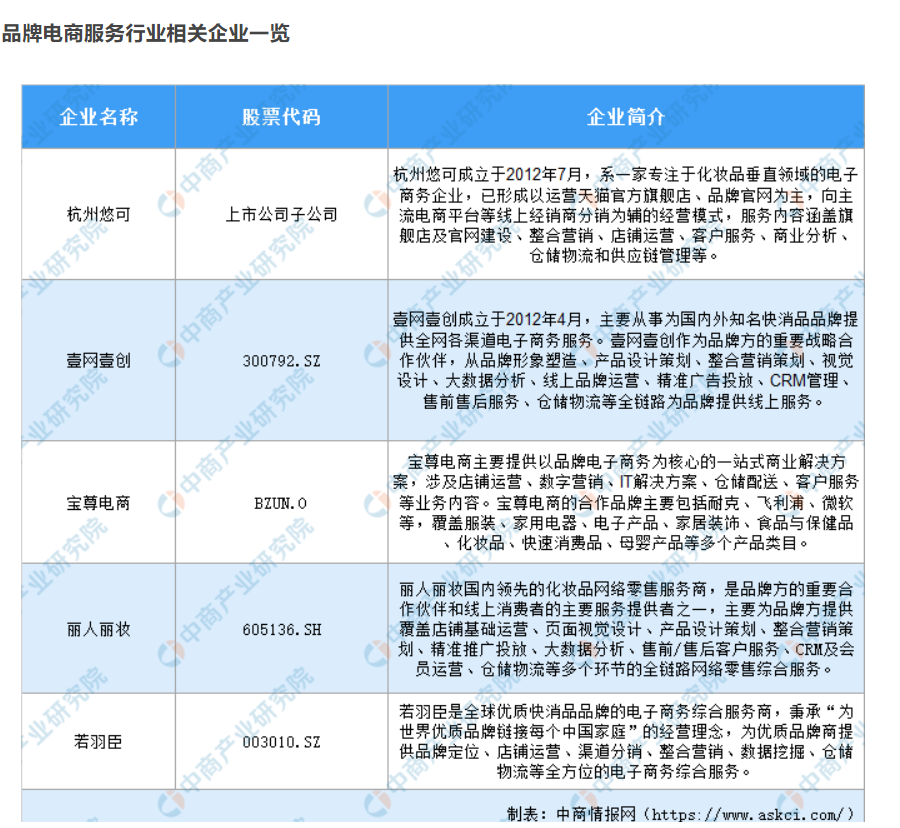The image size is (900, 828).
Task: Select the 股票代码 column header
Action: point(281,117)
